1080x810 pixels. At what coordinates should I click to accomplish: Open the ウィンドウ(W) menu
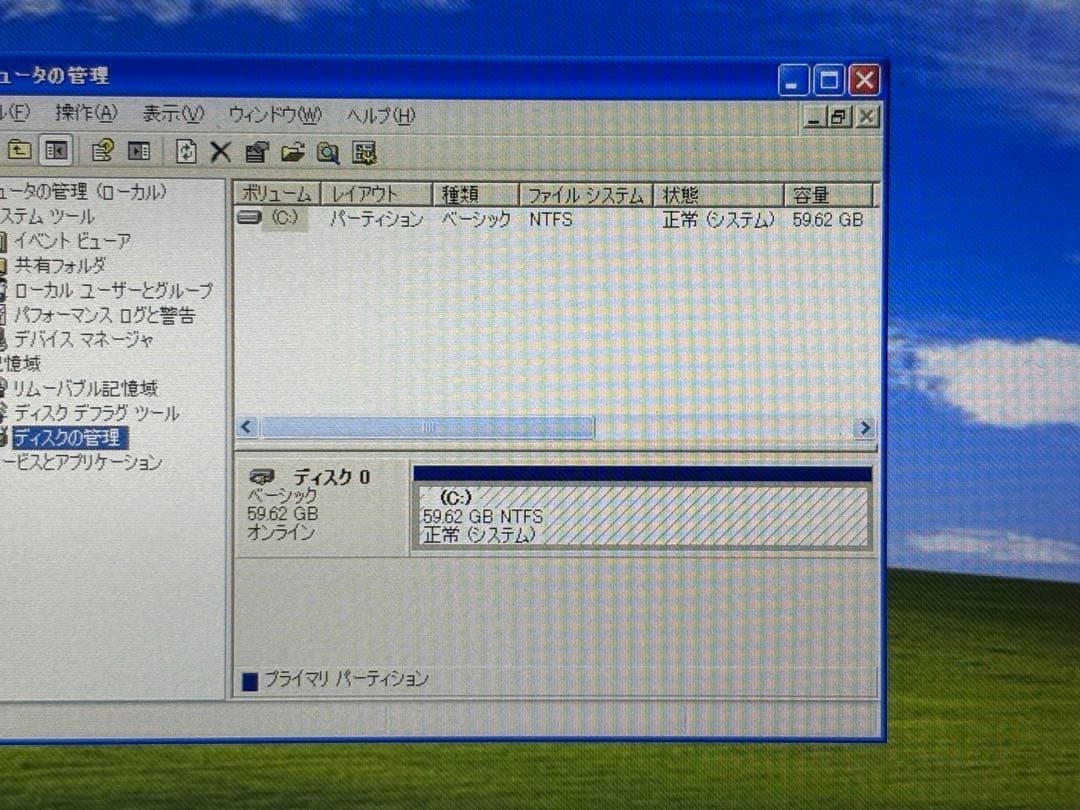275,114
